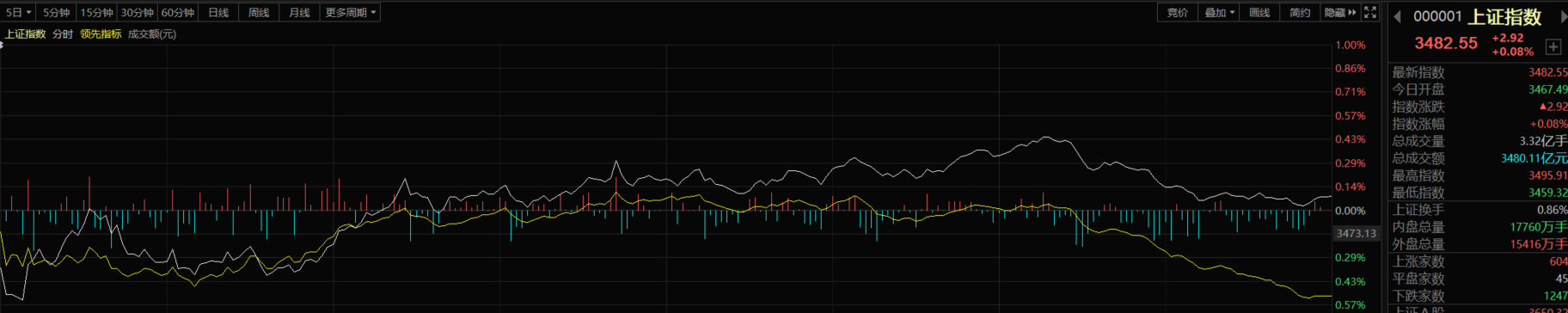1568x313 pixels.
Task: Open the 5日 period dropdown
Action: [x=19, y=12]
